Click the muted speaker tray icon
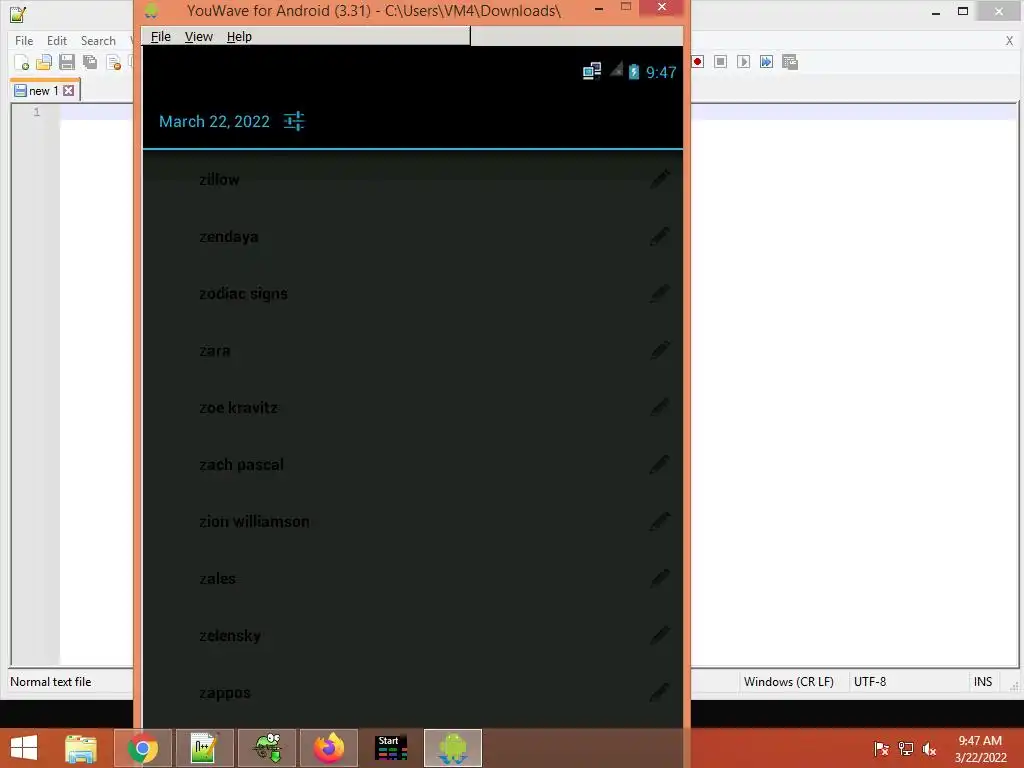 coord(929,748)
